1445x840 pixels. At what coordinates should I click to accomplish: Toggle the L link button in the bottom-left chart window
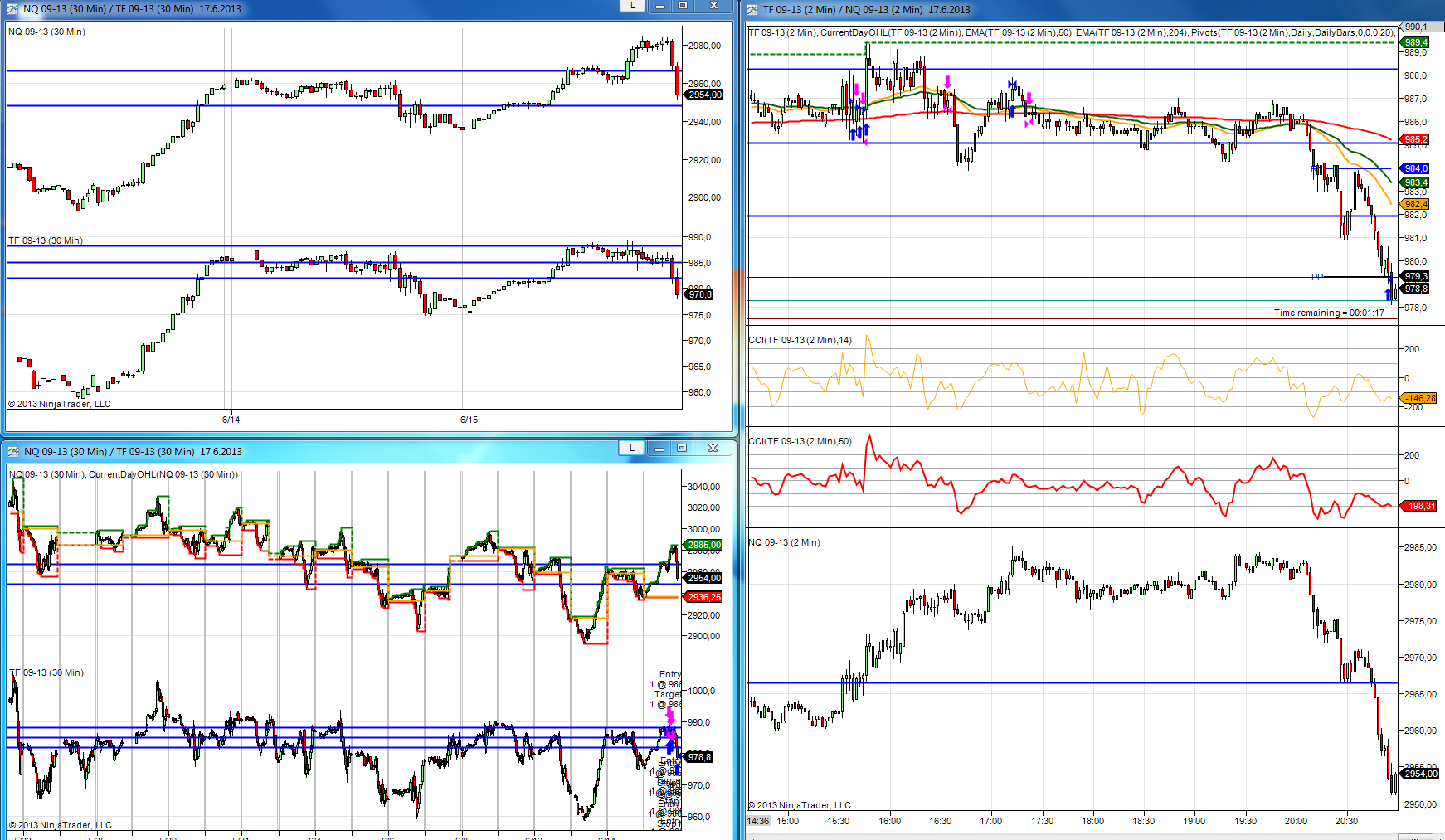click(x=631, y=448)
